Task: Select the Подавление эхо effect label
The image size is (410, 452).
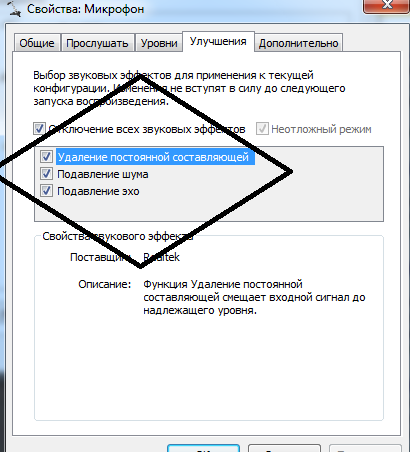Action: (98, 191)
